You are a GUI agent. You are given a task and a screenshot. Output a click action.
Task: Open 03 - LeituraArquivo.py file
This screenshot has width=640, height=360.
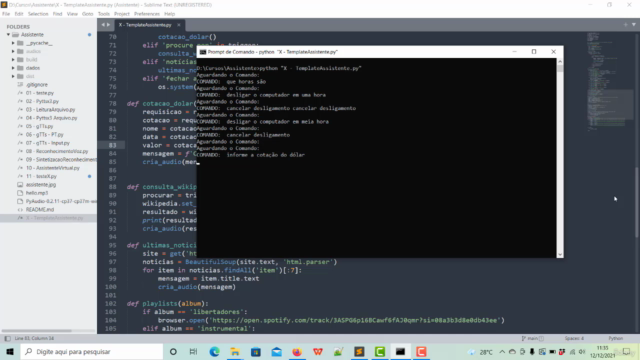click(50, 110)
